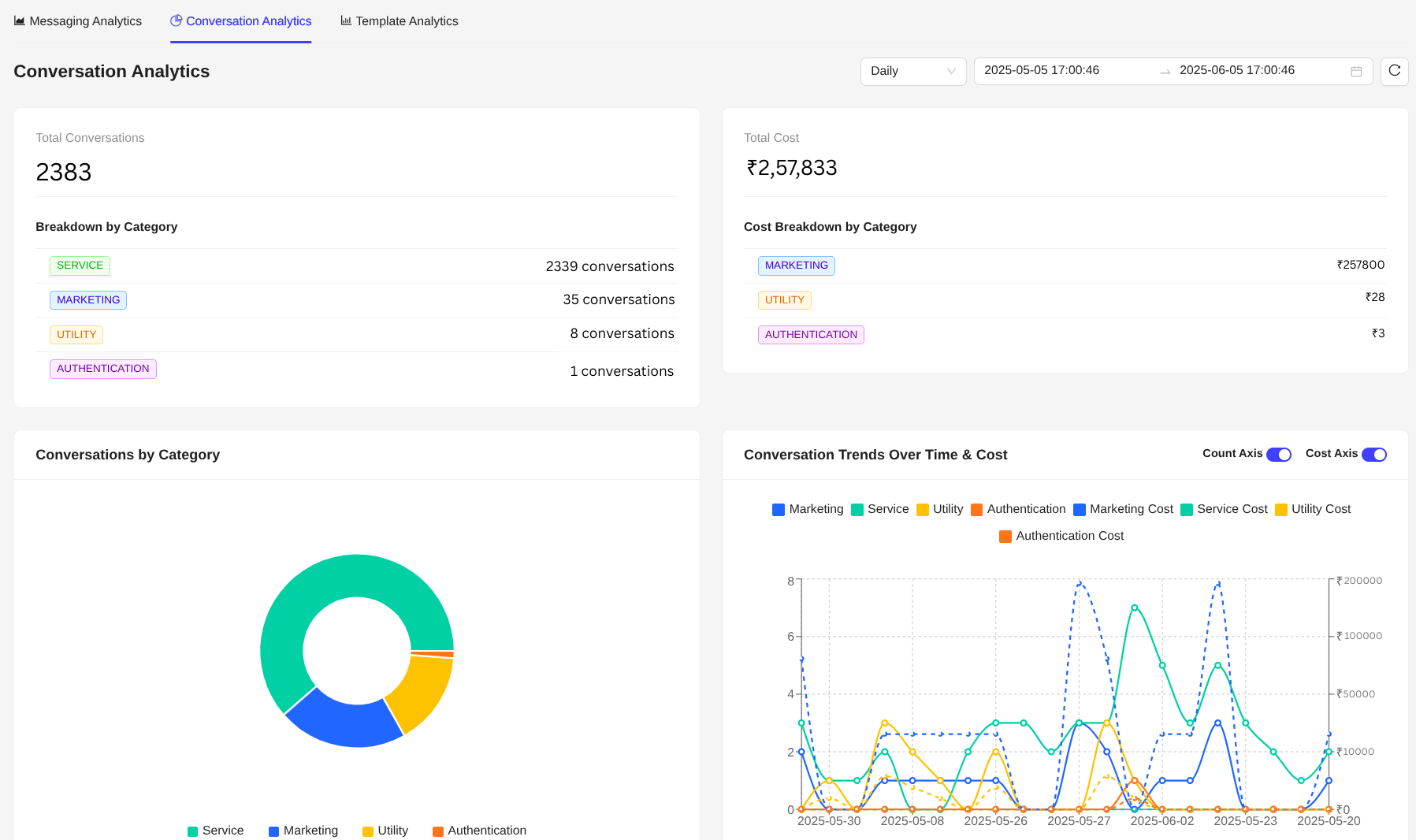Expand the Daily dropdown chevron arrow
This screenshot has height=840, width=1416.
(x=951, y=72)
